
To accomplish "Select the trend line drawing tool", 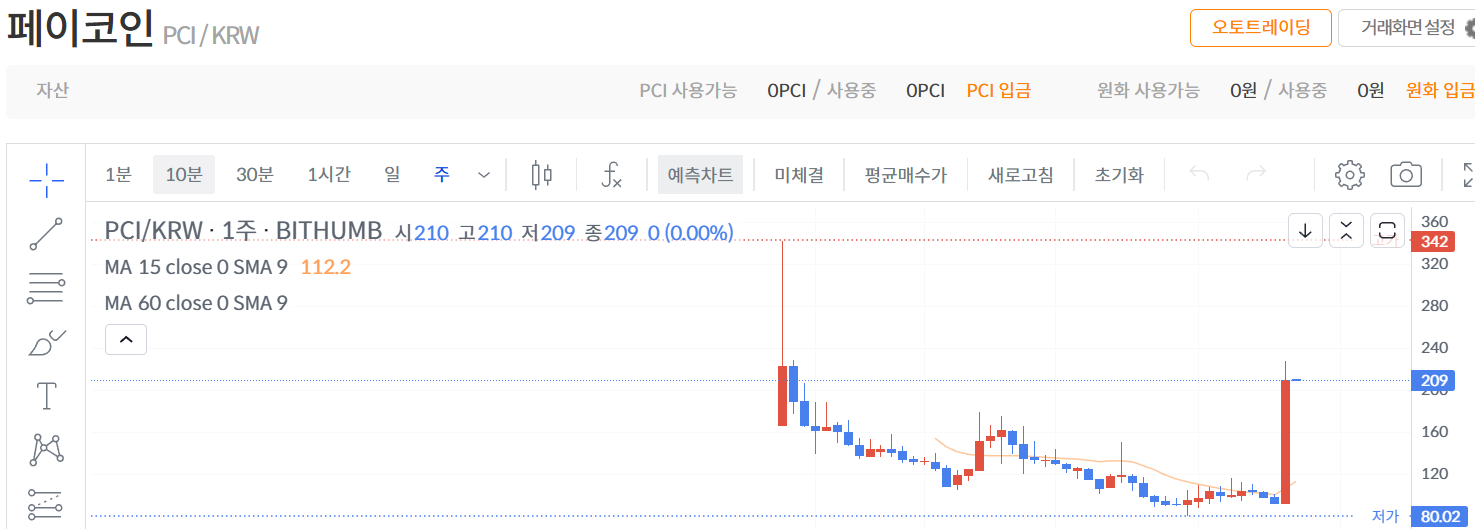I will 46,234.
